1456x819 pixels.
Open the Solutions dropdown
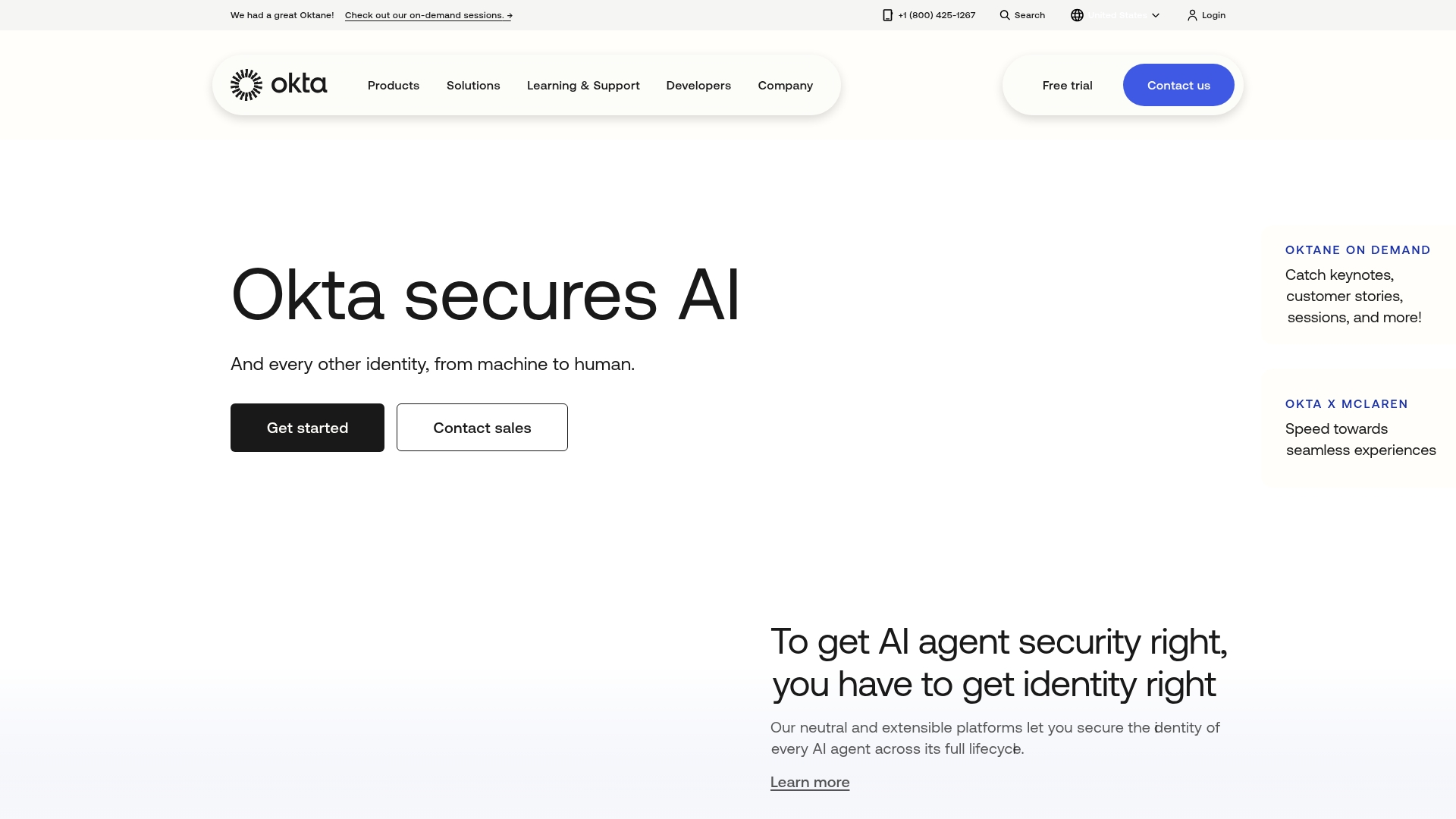pyautogui.click(x=472, y=85)
